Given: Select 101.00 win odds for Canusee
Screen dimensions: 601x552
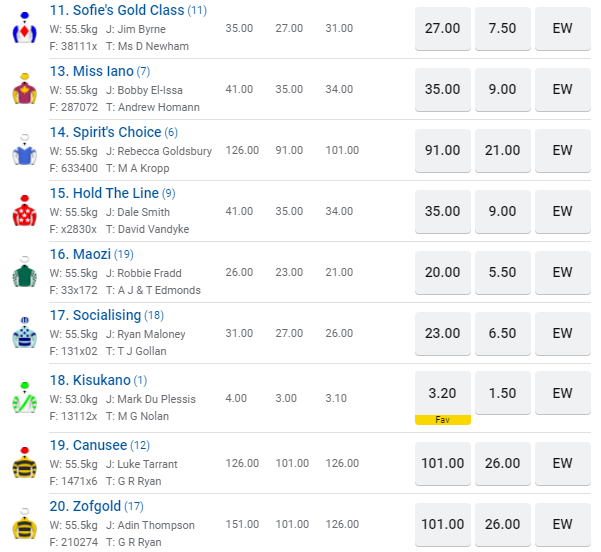Looking at the screenshot, I should [x=443, y=464].
